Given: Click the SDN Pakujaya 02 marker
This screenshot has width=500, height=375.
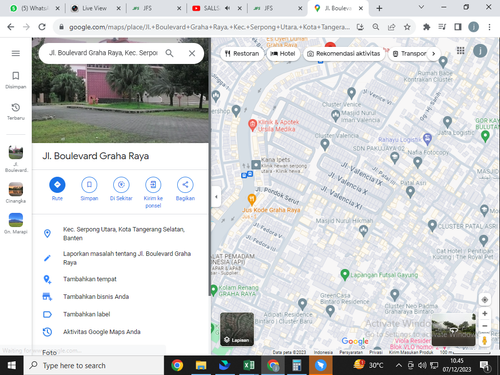Looking at the screenshot, I should tap(395, 157).
